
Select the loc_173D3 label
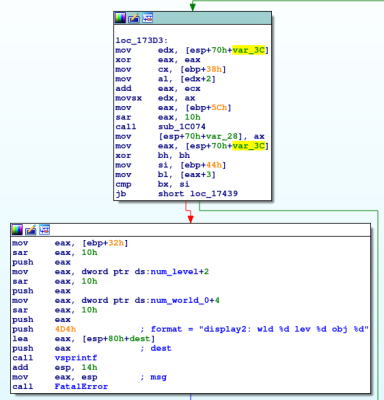pyautogui.click(x=142, y=41)
